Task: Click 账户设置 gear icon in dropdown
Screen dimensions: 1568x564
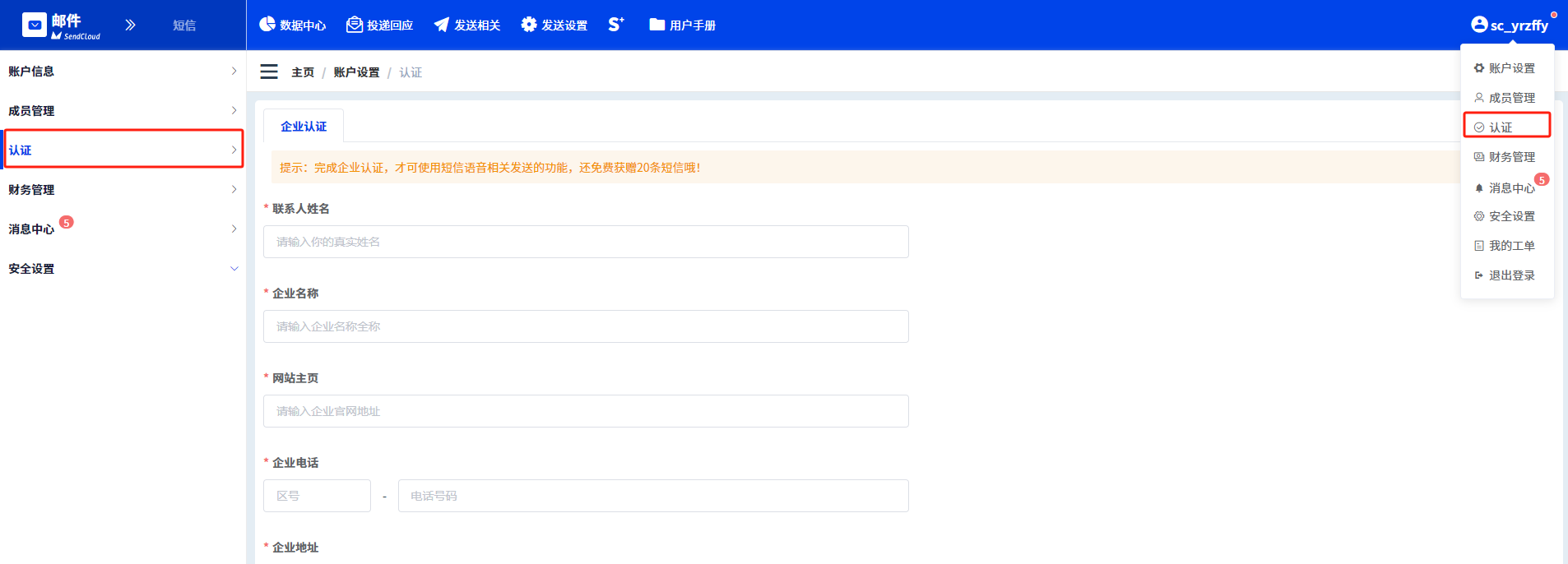Action: pos(1479,68)
